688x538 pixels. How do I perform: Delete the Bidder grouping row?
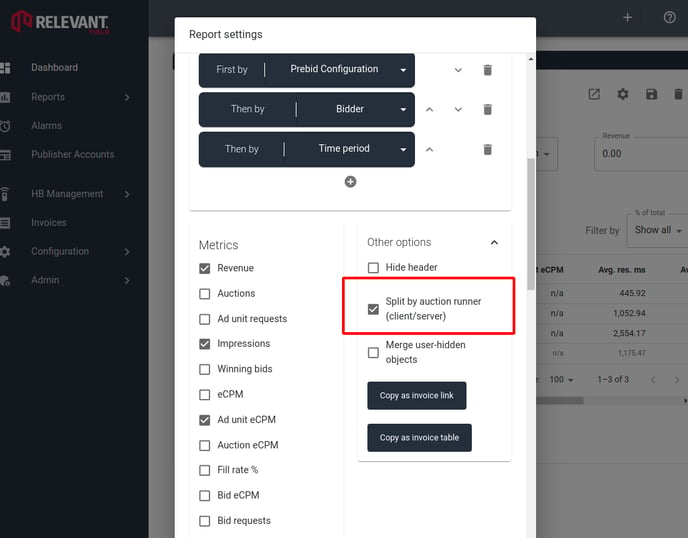tap(487, 109)
